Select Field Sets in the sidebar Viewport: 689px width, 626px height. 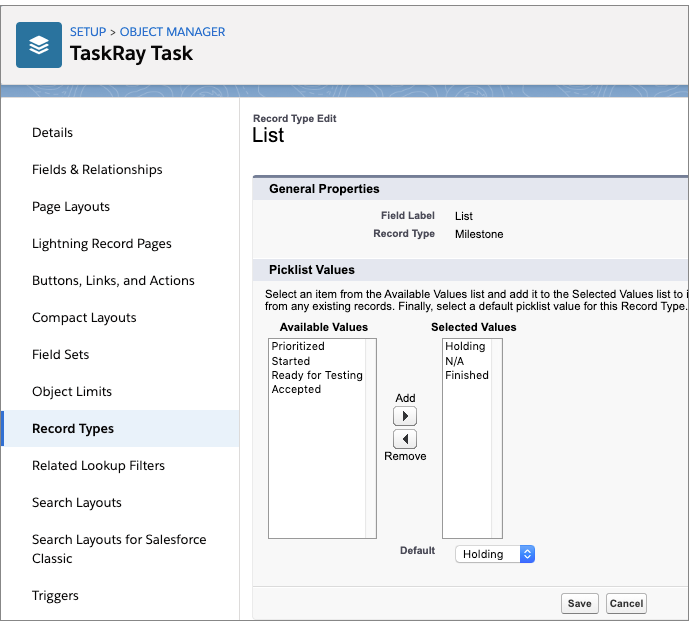click(x=60, y=355)
